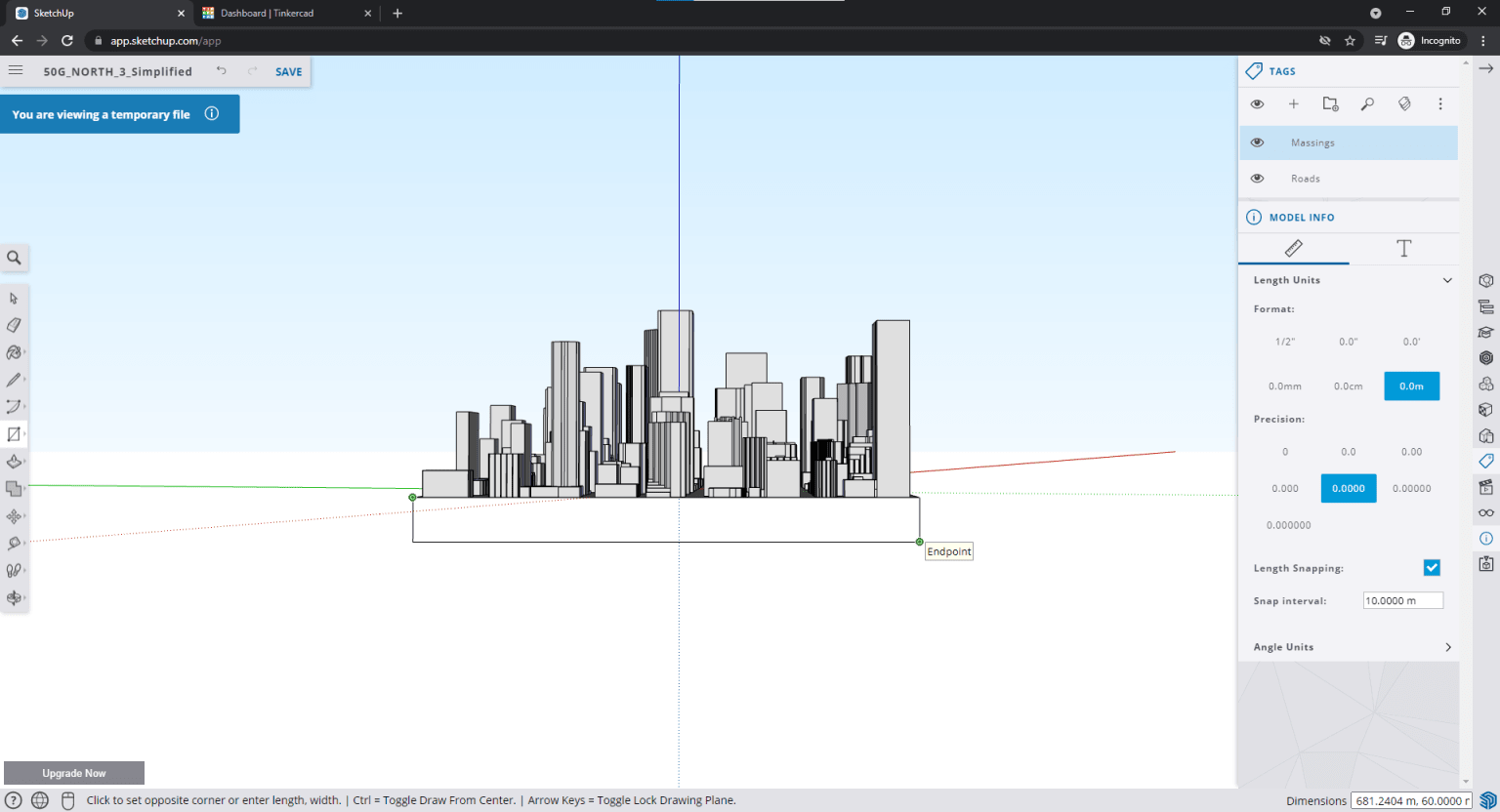Open the Solid Inspector panel icon
Screen dimensions: 1500x812
tap(1486, 564)
